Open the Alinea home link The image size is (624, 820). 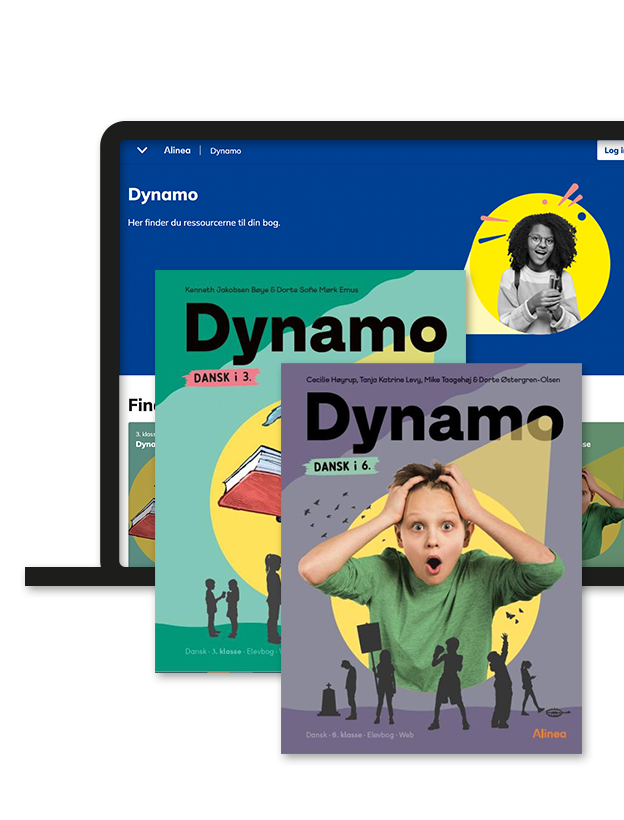tap(177, 151)
